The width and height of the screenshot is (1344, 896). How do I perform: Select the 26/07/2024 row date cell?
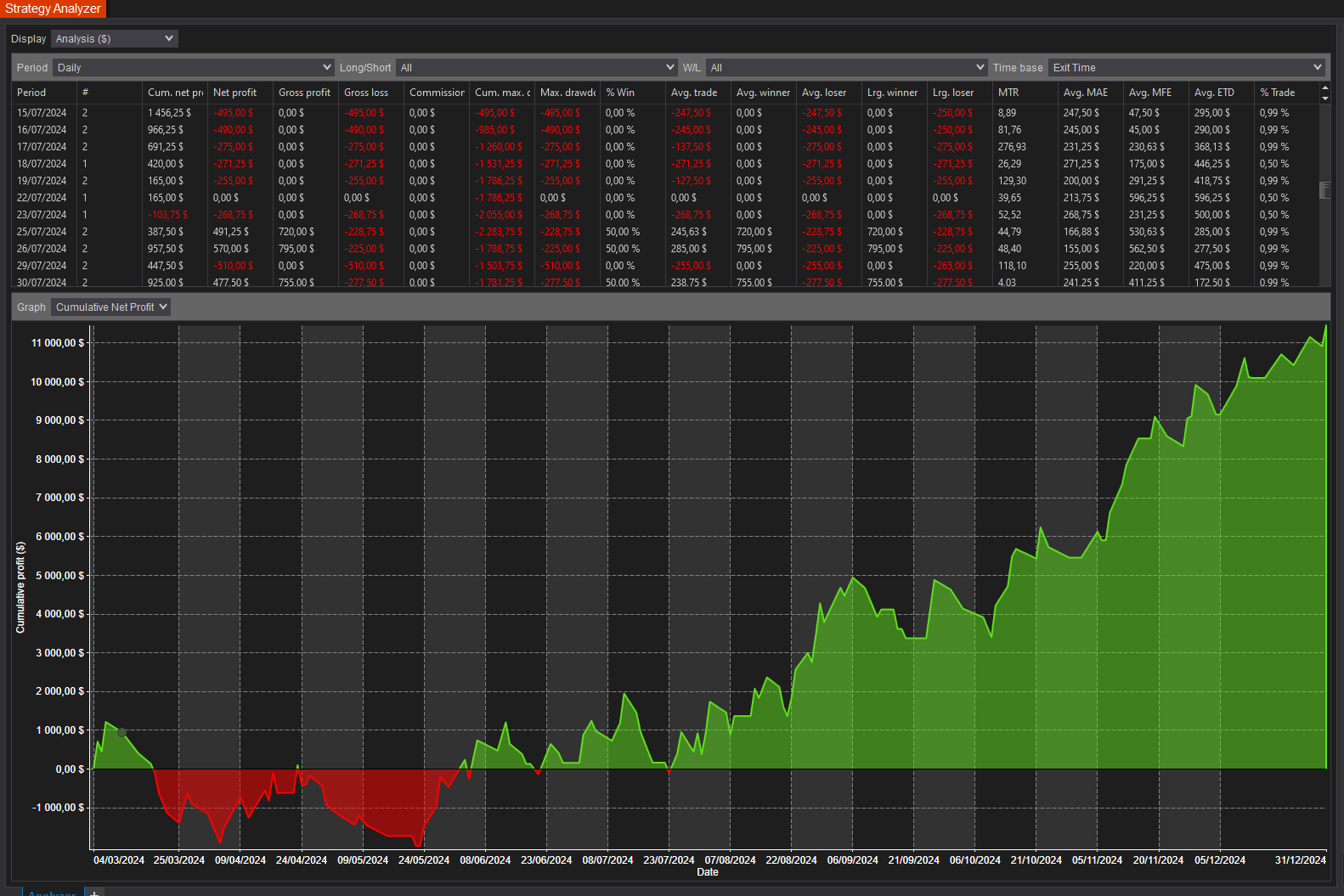pyautogui.click(x=42, y=249)
